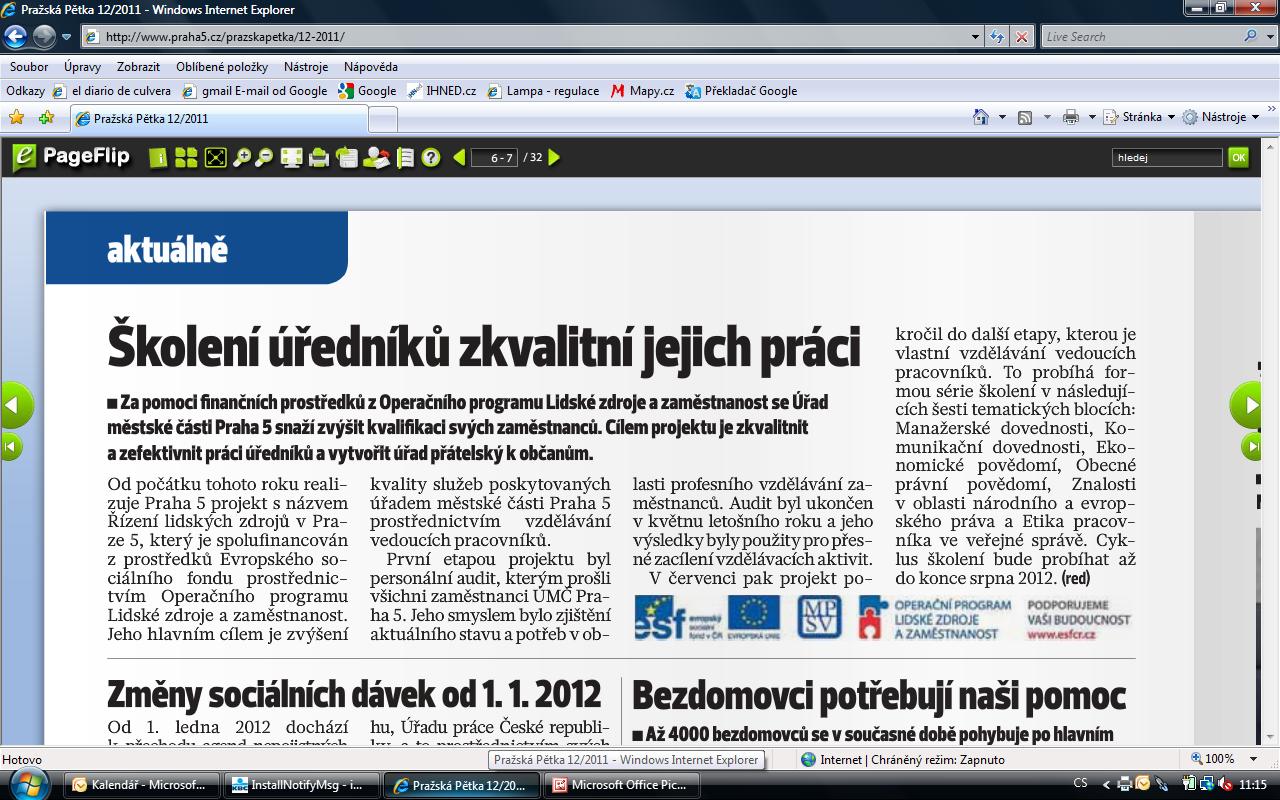Refresh the page with the refresh icon

[996, 37]
